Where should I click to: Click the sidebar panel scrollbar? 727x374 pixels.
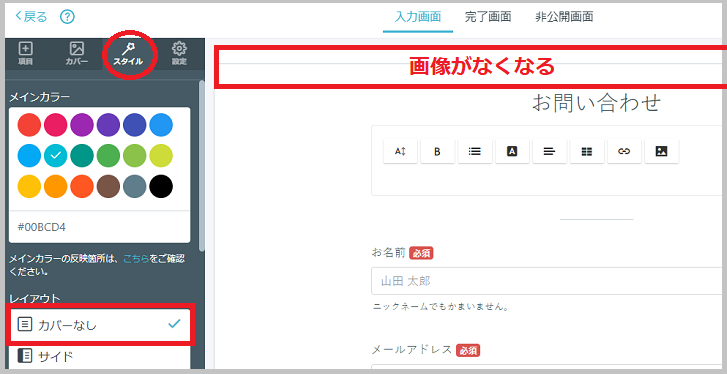pyautogui.click(x=201, y=165)
